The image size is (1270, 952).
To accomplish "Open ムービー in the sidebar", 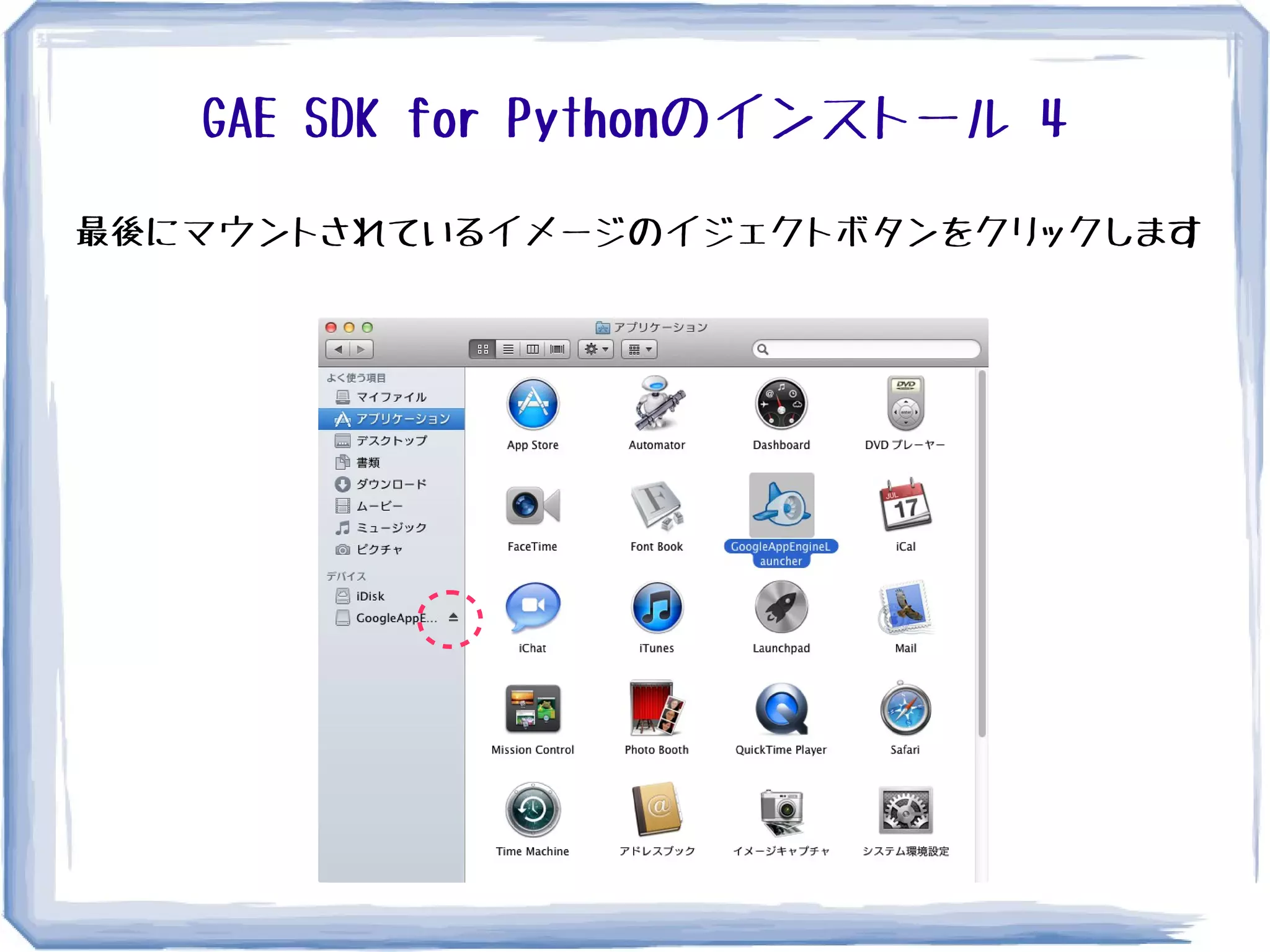I will point(391,506).
